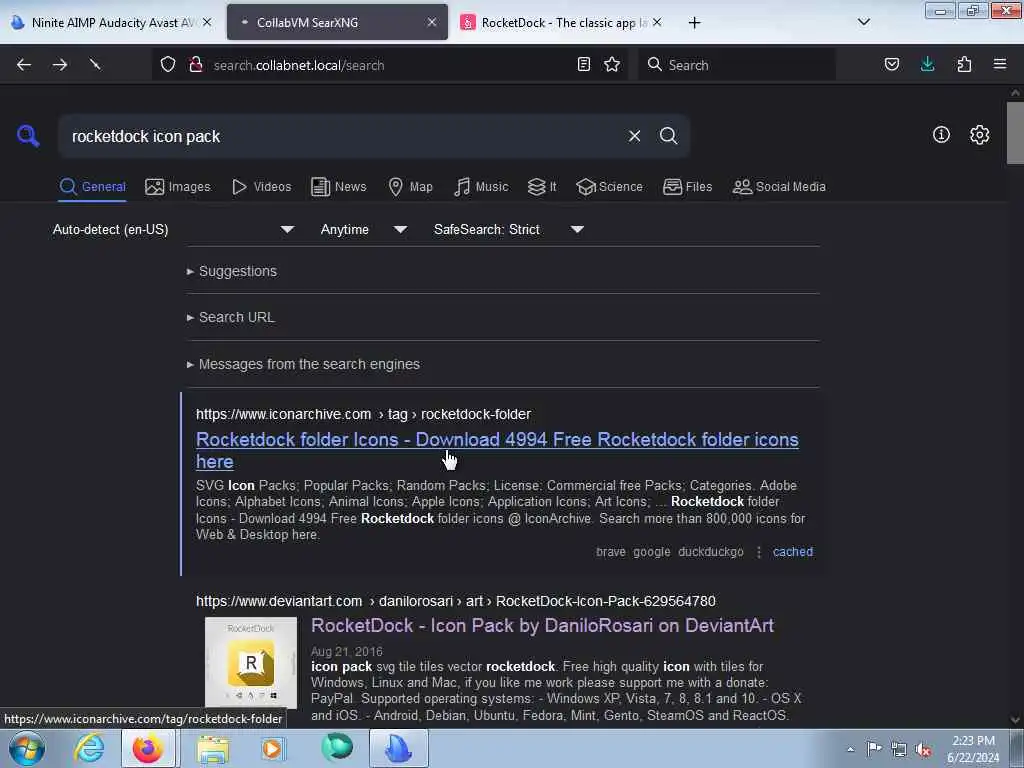Click the muted volume tray icon
This screenshot has height=768, width=1024.
(x=923, y=749)
